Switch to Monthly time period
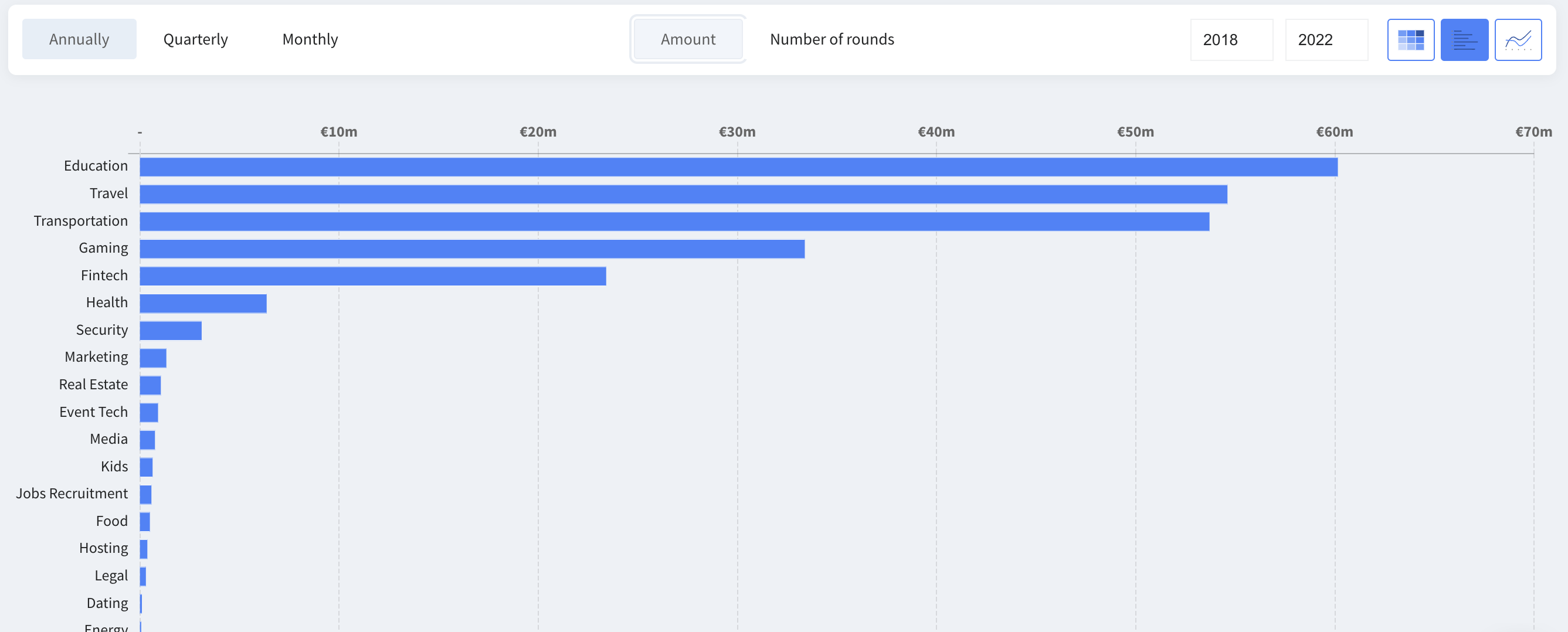Screen dimensions: 1568x632 click(310, 40)
